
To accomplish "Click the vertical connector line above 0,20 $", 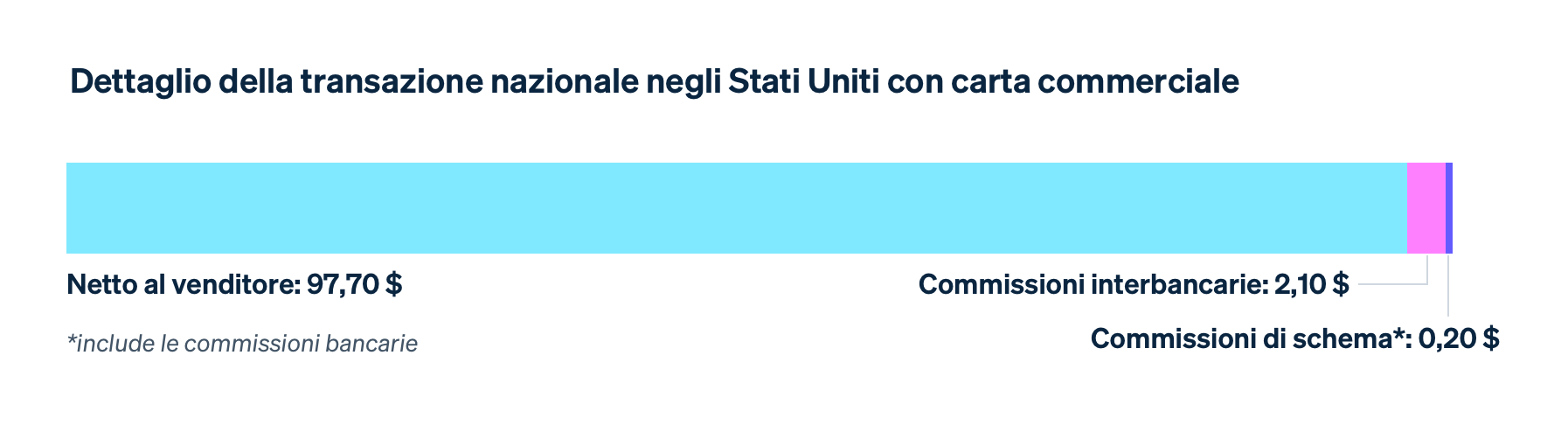I will pyautogui.click(x=1448, y=289).
